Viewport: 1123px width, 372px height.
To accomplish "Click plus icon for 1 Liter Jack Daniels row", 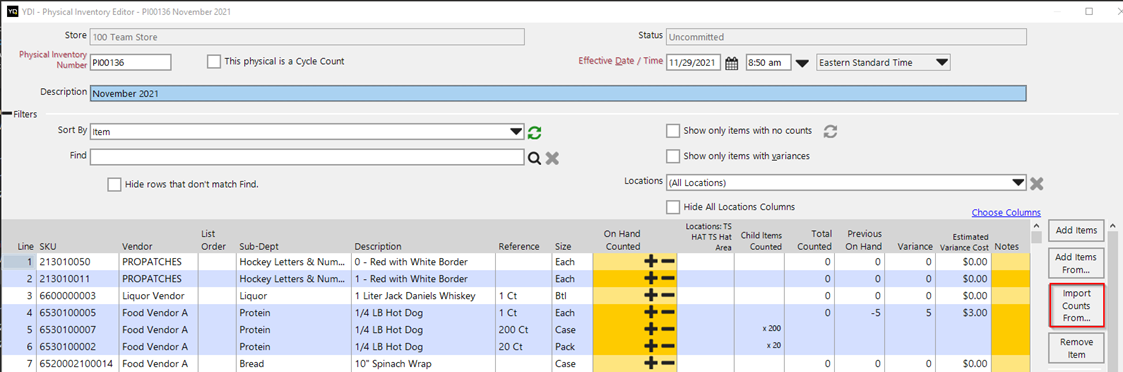I will click(x=650, y=295).
